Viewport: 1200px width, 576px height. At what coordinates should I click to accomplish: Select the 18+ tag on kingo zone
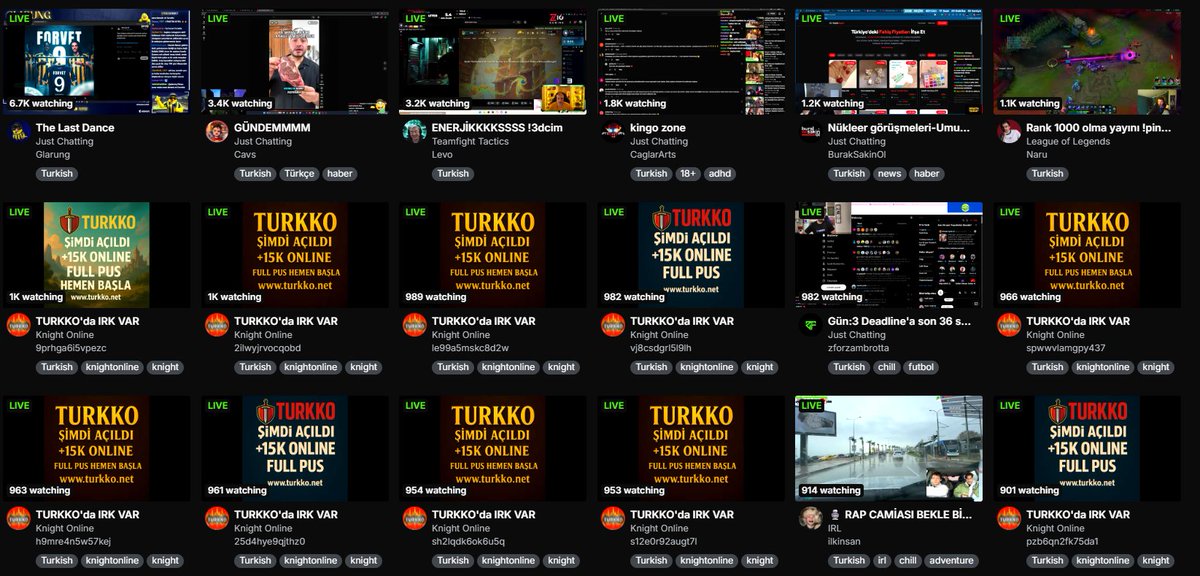pos(687,174)
